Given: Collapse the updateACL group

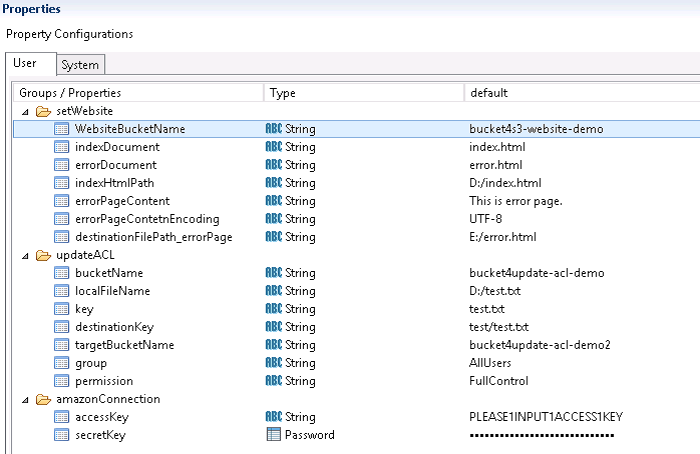Looking at the screenshot, I should tap(25, 256).
